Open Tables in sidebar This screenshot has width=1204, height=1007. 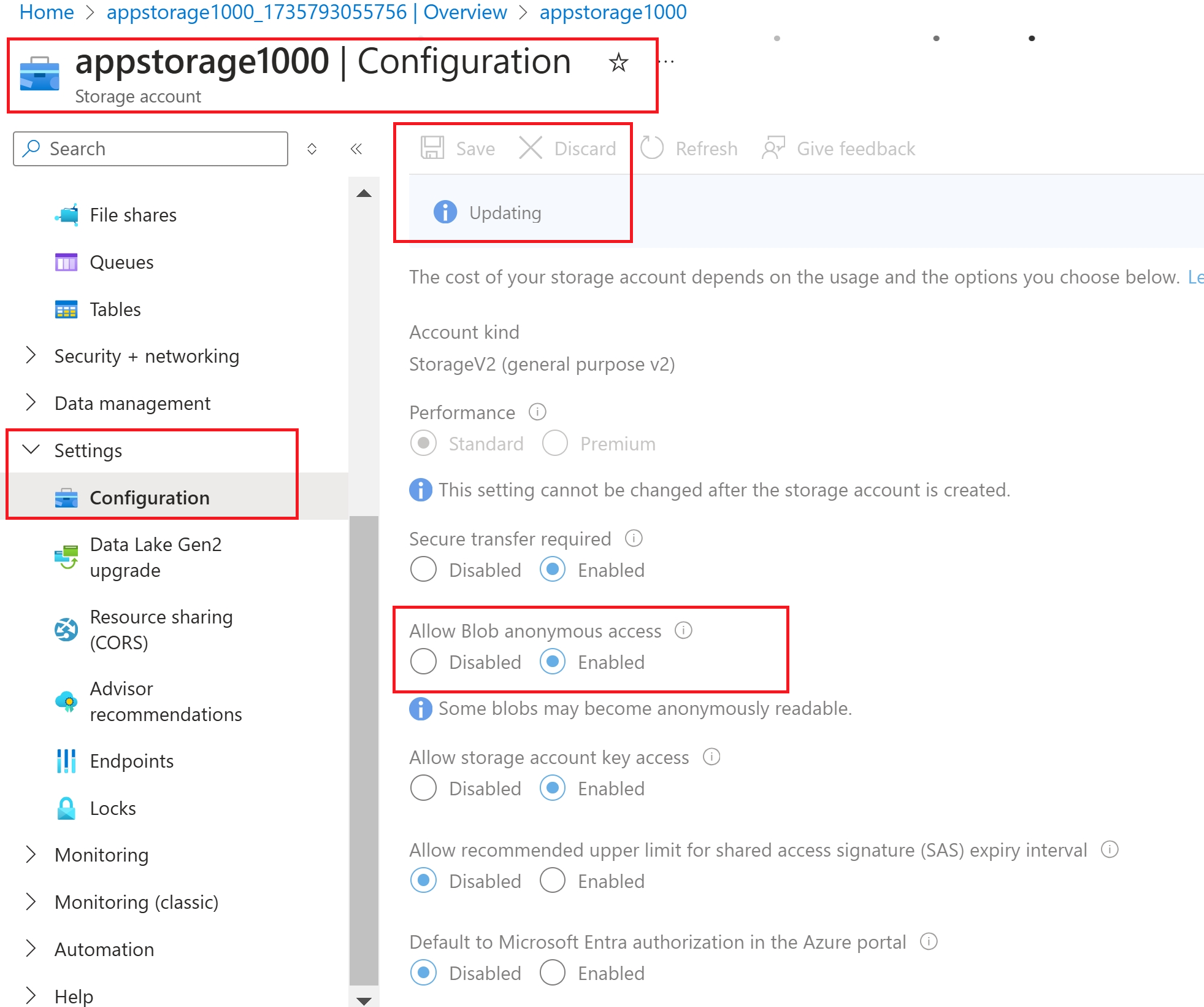pos(115,309)
